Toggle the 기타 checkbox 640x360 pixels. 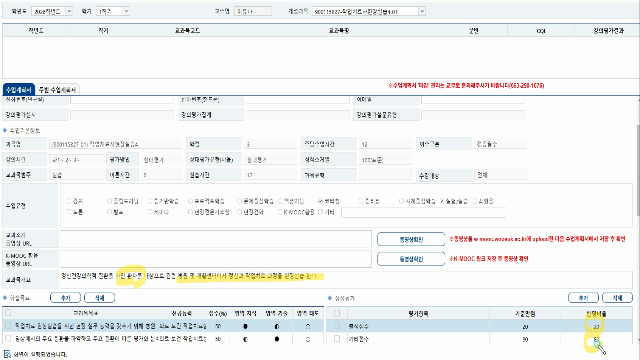click(320, 212)
